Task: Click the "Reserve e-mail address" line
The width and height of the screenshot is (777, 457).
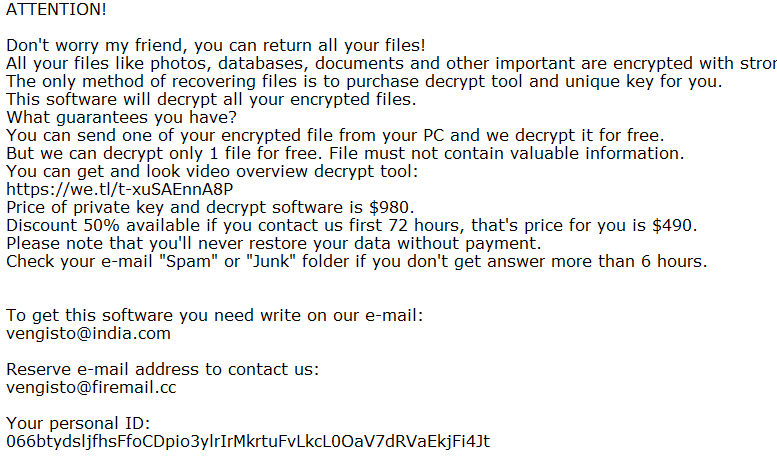Action: coord(163,369)
